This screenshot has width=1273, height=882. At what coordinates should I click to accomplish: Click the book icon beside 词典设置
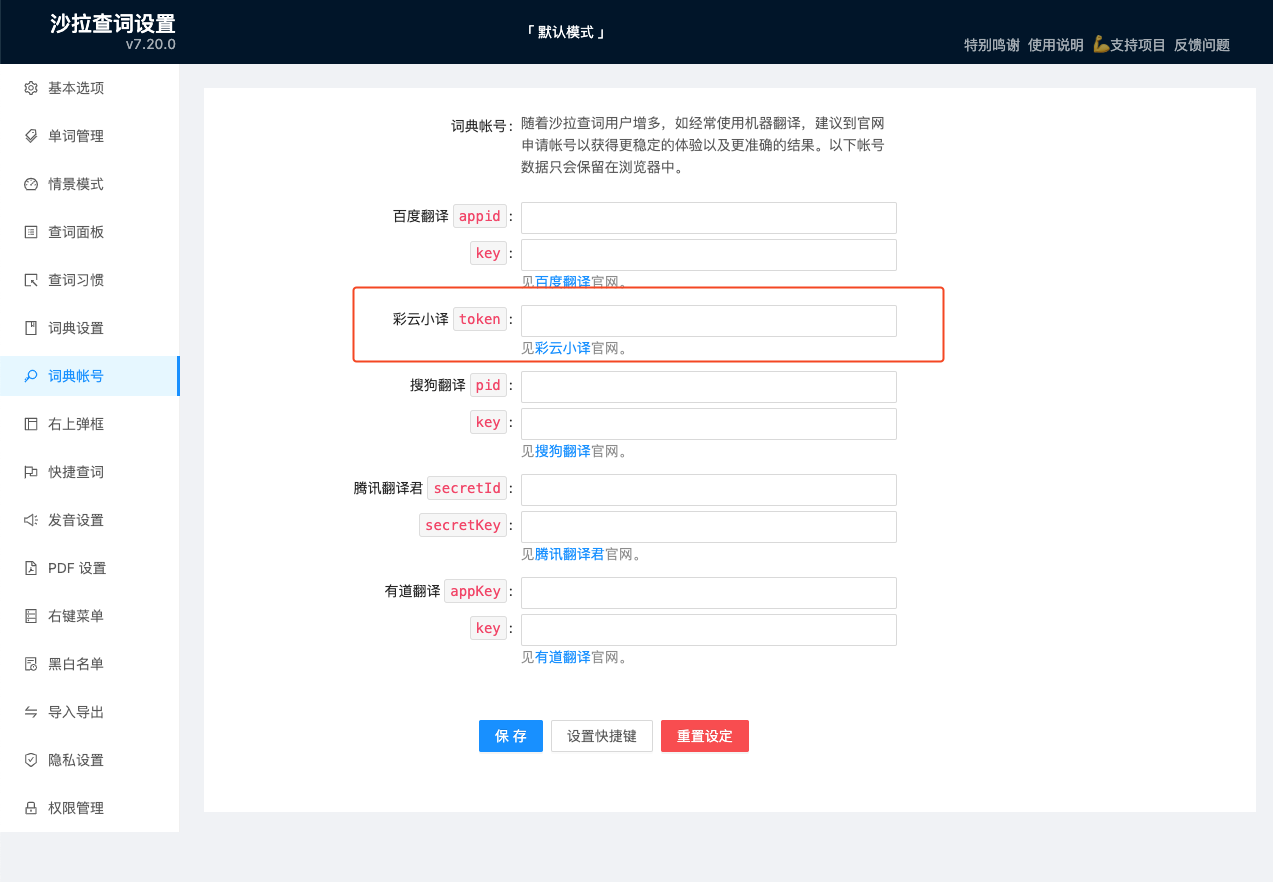(x=31, y=328)
